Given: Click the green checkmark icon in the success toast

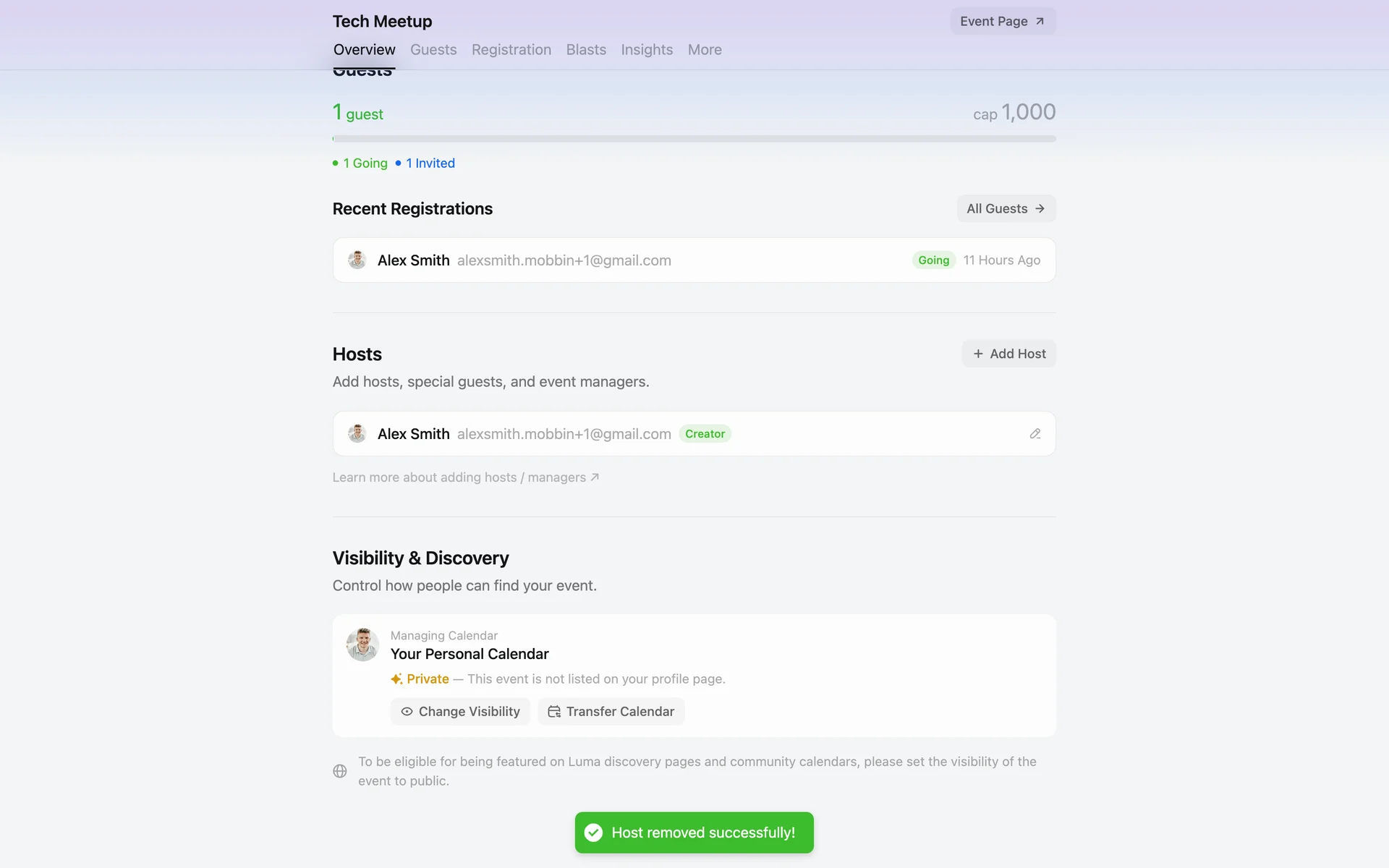Looking at the screenshot, I should pos(593,833).
